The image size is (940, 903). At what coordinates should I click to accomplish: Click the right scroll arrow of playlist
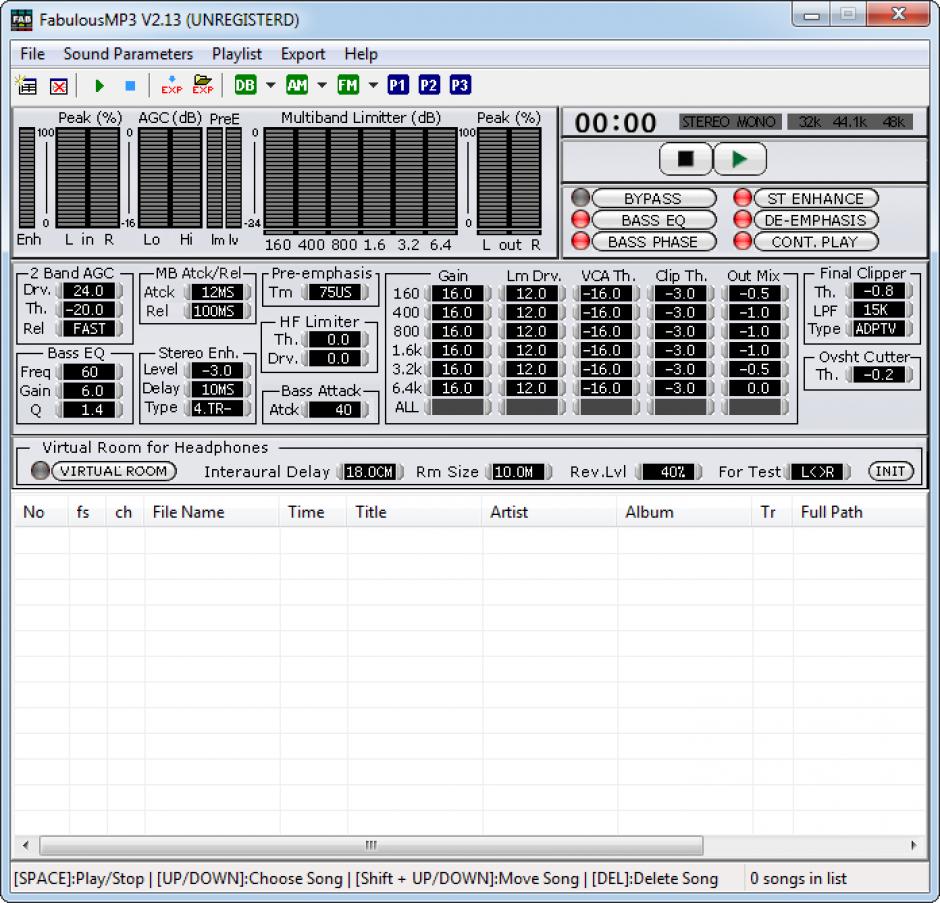point(914,845)
